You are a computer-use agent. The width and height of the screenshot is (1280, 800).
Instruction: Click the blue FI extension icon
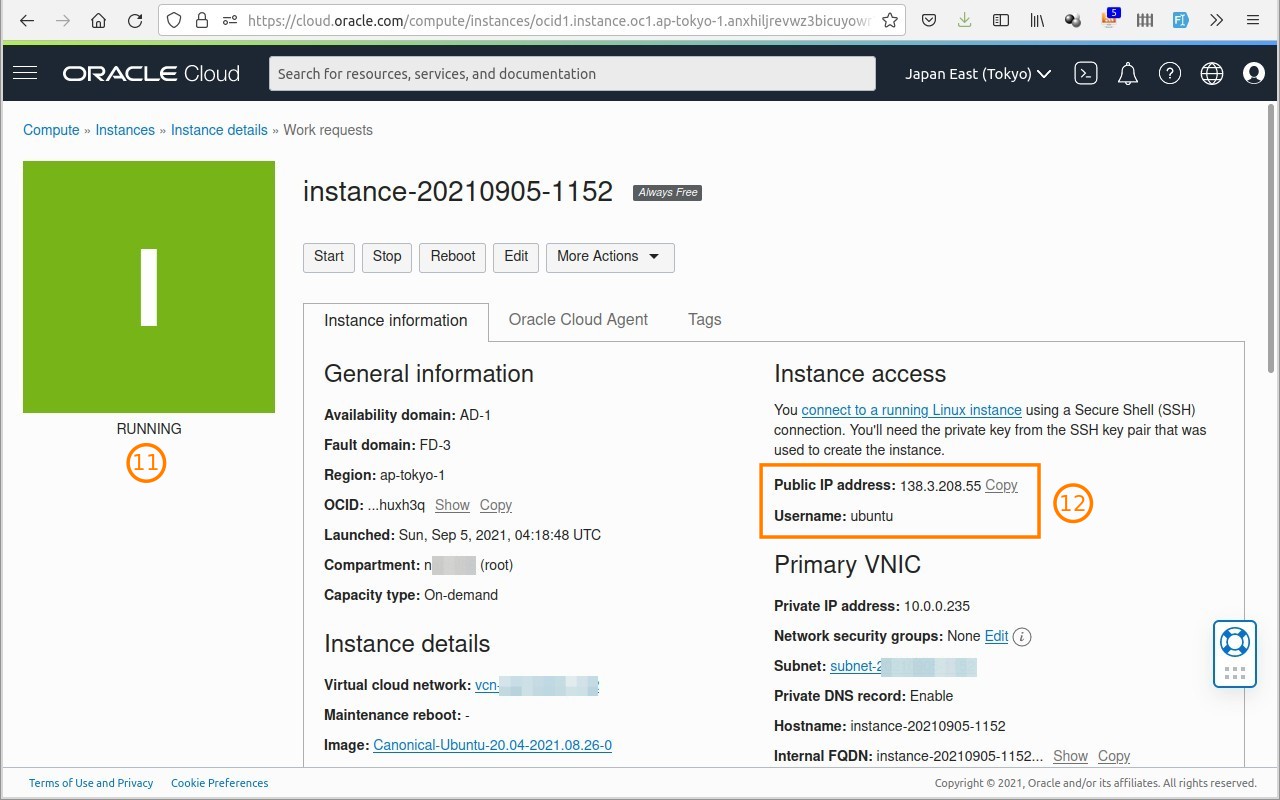(x=1181, y=20)
